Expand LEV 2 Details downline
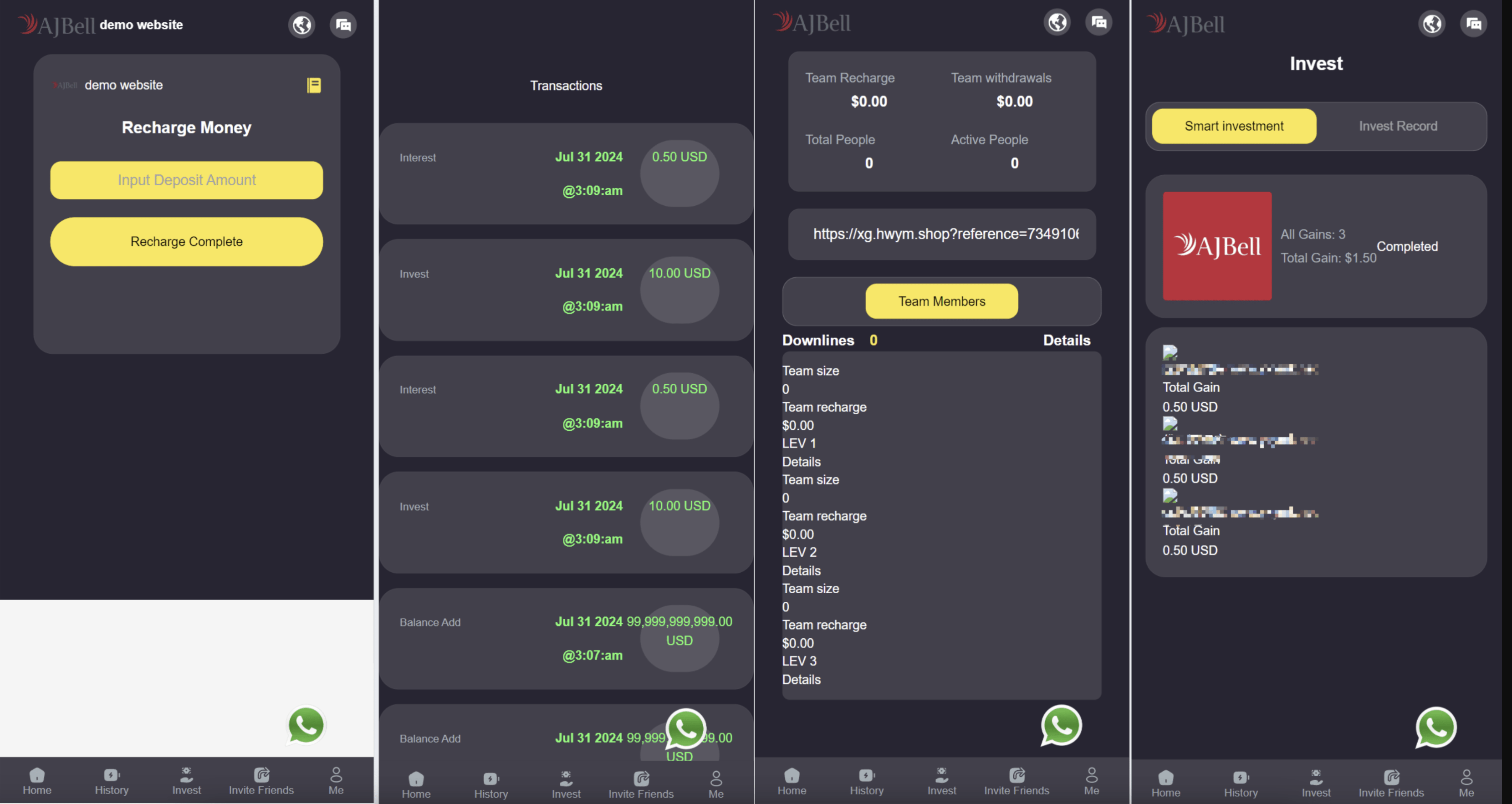1512x804 pixels. point(801,570)
